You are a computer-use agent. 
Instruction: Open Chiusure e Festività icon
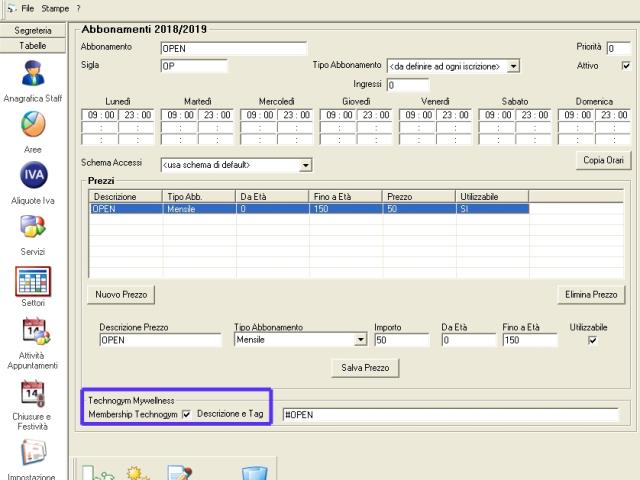pos(33,392)
